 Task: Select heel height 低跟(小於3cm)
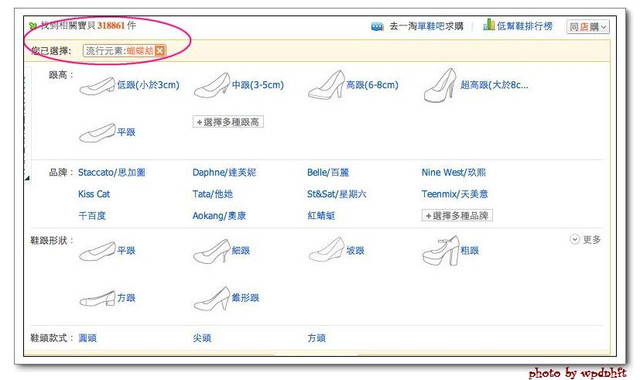pyautogui.click(x=148, y=85)
